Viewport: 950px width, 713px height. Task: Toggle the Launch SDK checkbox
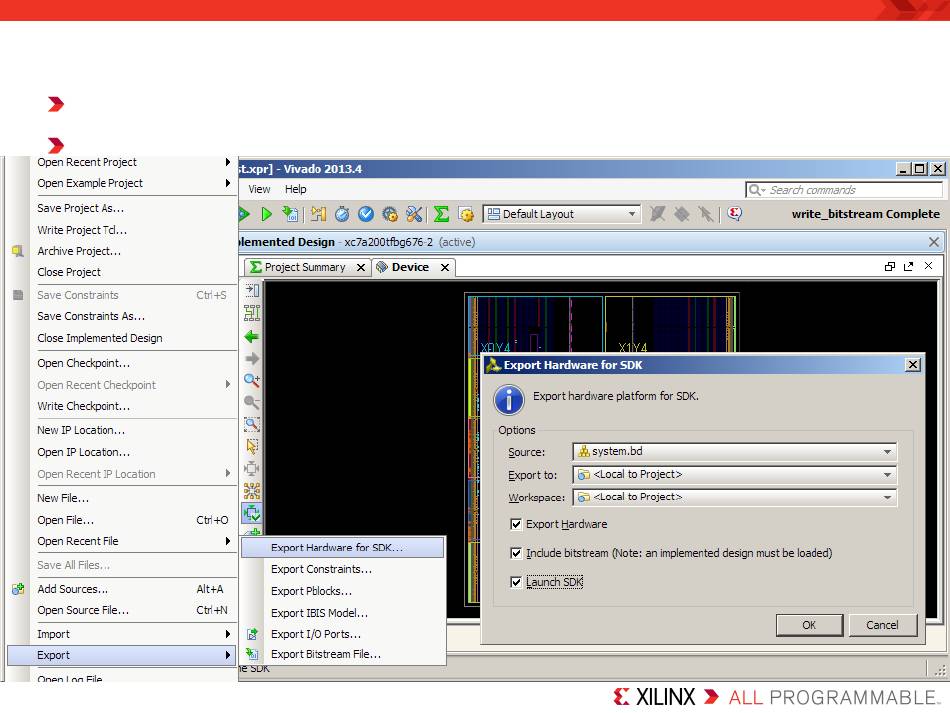(516, 582)
